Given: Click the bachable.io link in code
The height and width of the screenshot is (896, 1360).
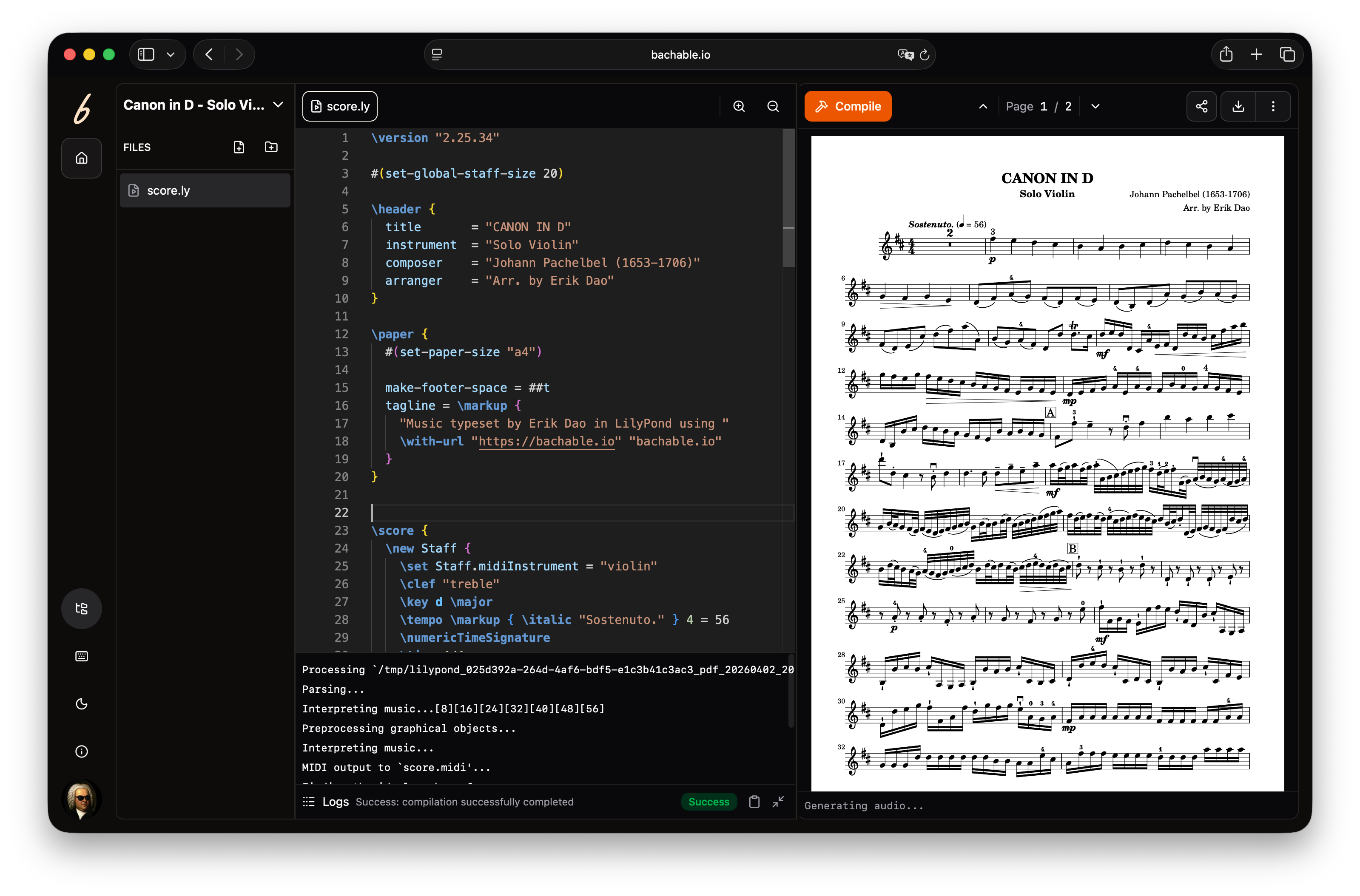Looking at the screenshot, I should point(546,441).
